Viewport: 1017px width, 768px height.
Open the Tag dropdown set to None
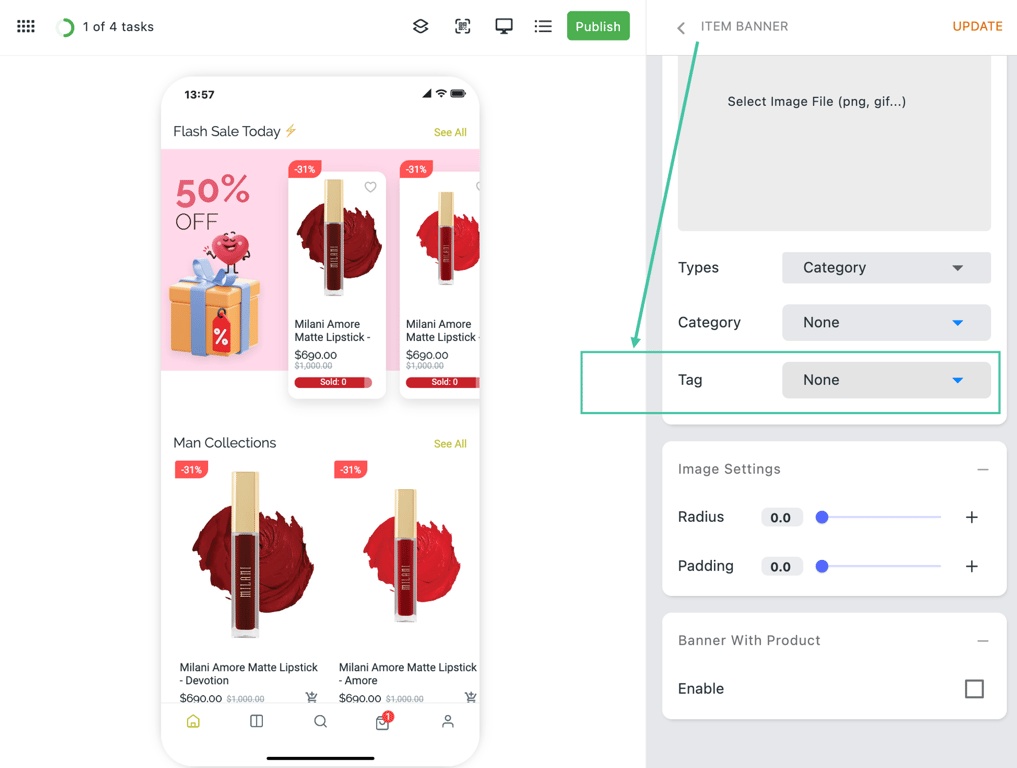(x=886, y=380)
